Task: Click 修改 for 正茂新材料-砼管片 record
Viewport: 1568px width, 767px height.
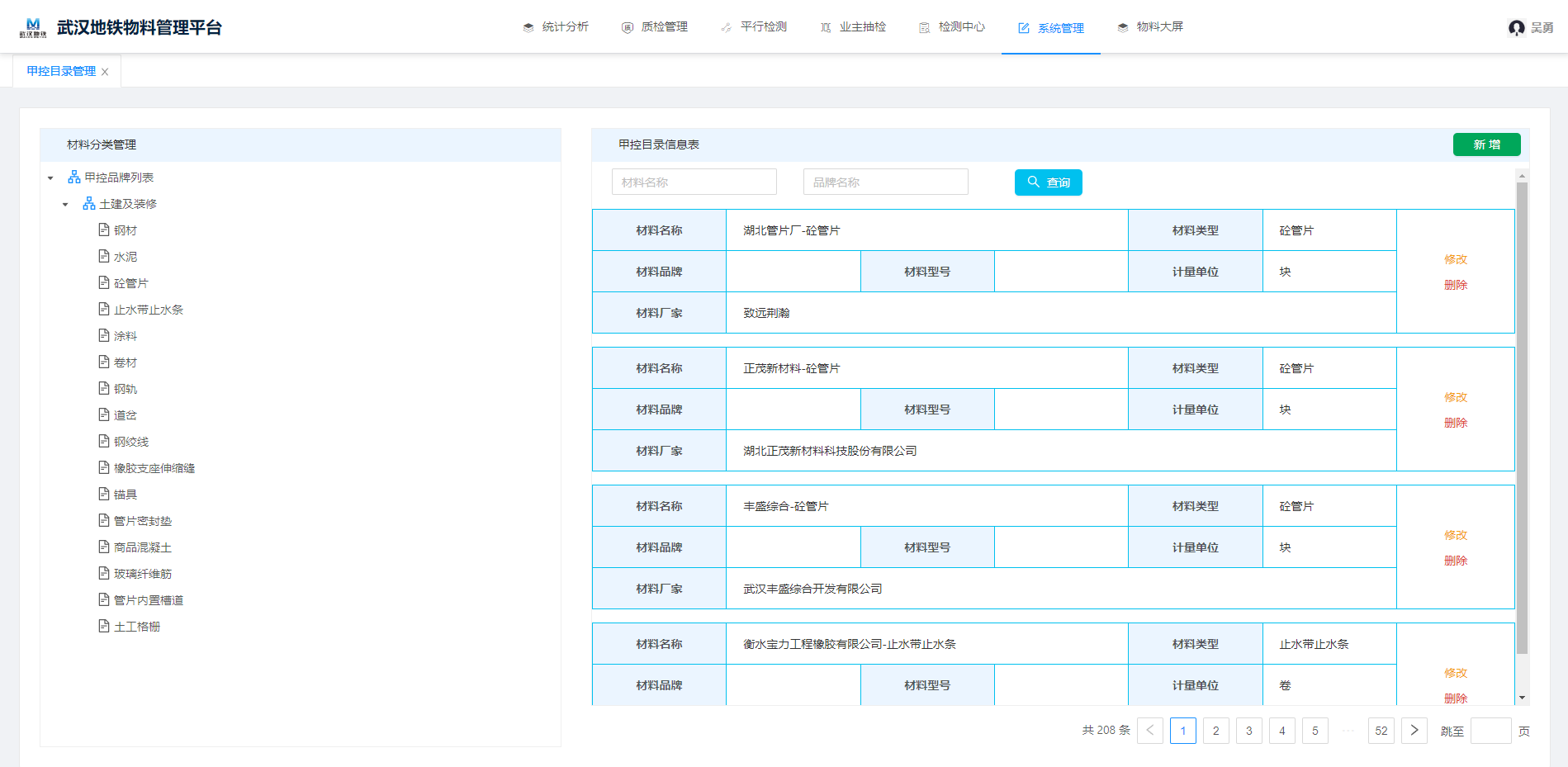Action: [1455, 397]
